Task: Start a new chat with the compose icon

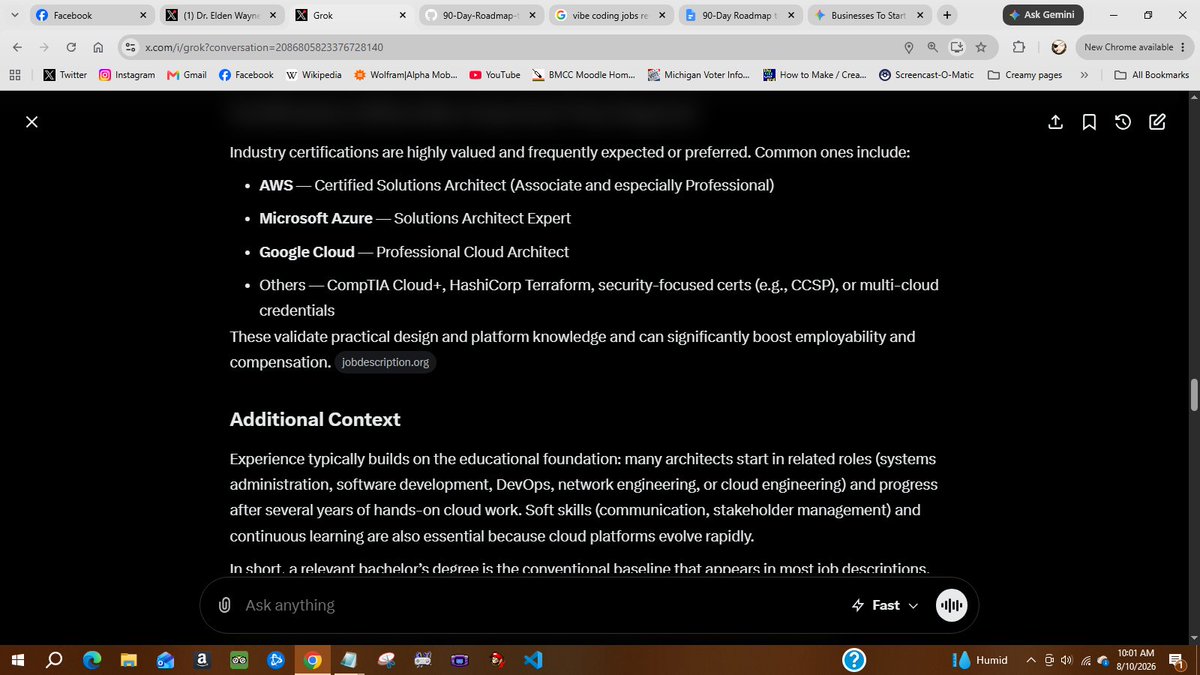Action: 1157,122
